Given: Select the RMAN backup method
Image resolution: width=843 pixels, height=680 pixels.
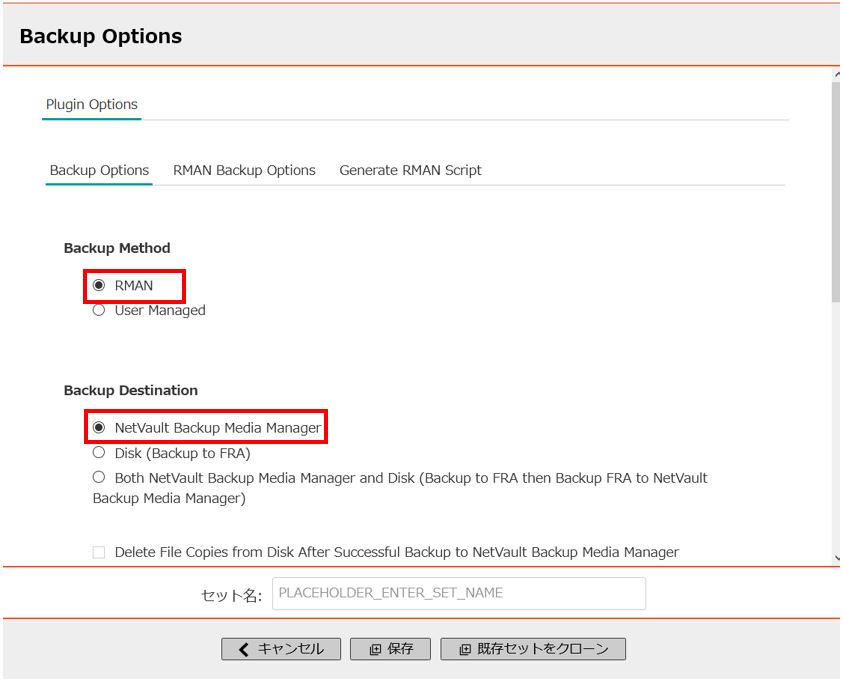Looking at the screenshot, I should 99,285.
